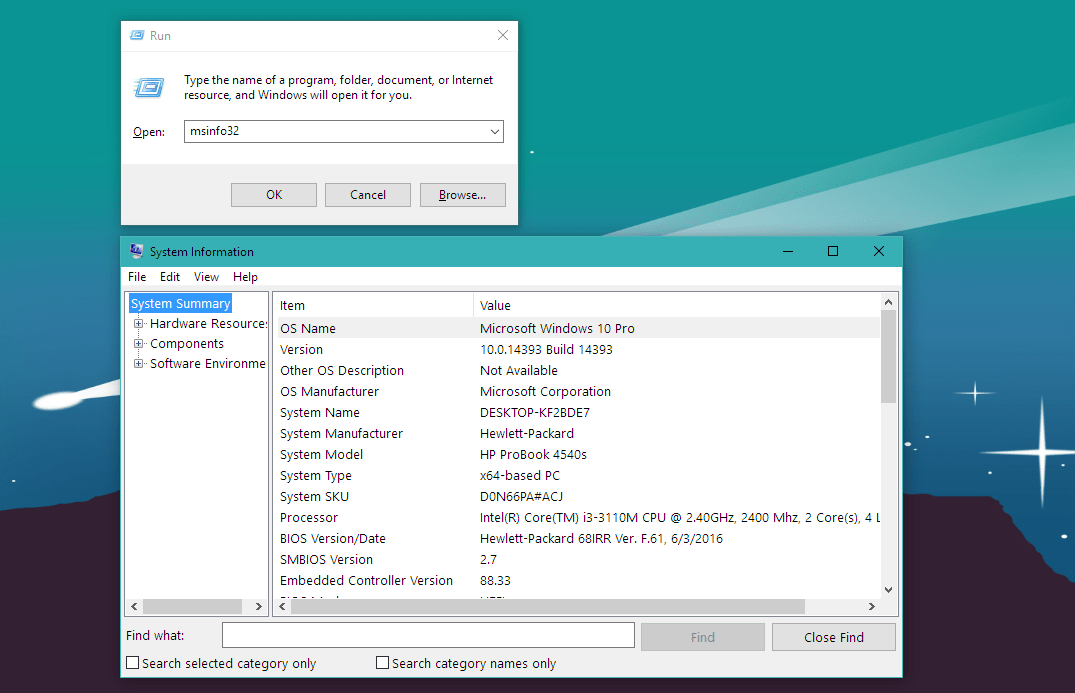1075x693 pixels.
Task: Click the Run dialog title bar icon
Action: pos(137,35)
